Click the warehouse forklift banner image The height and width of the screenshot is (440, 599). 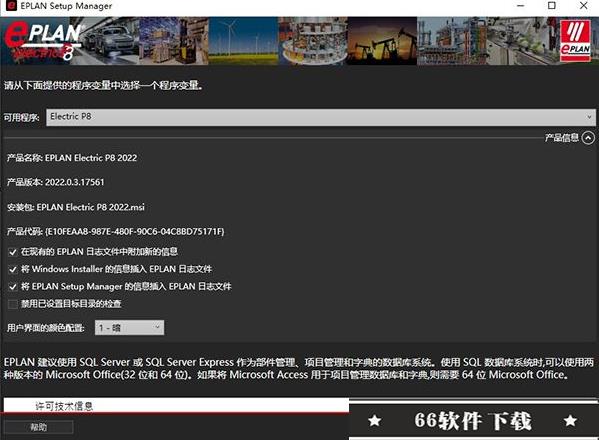click(x=174, y=40)
